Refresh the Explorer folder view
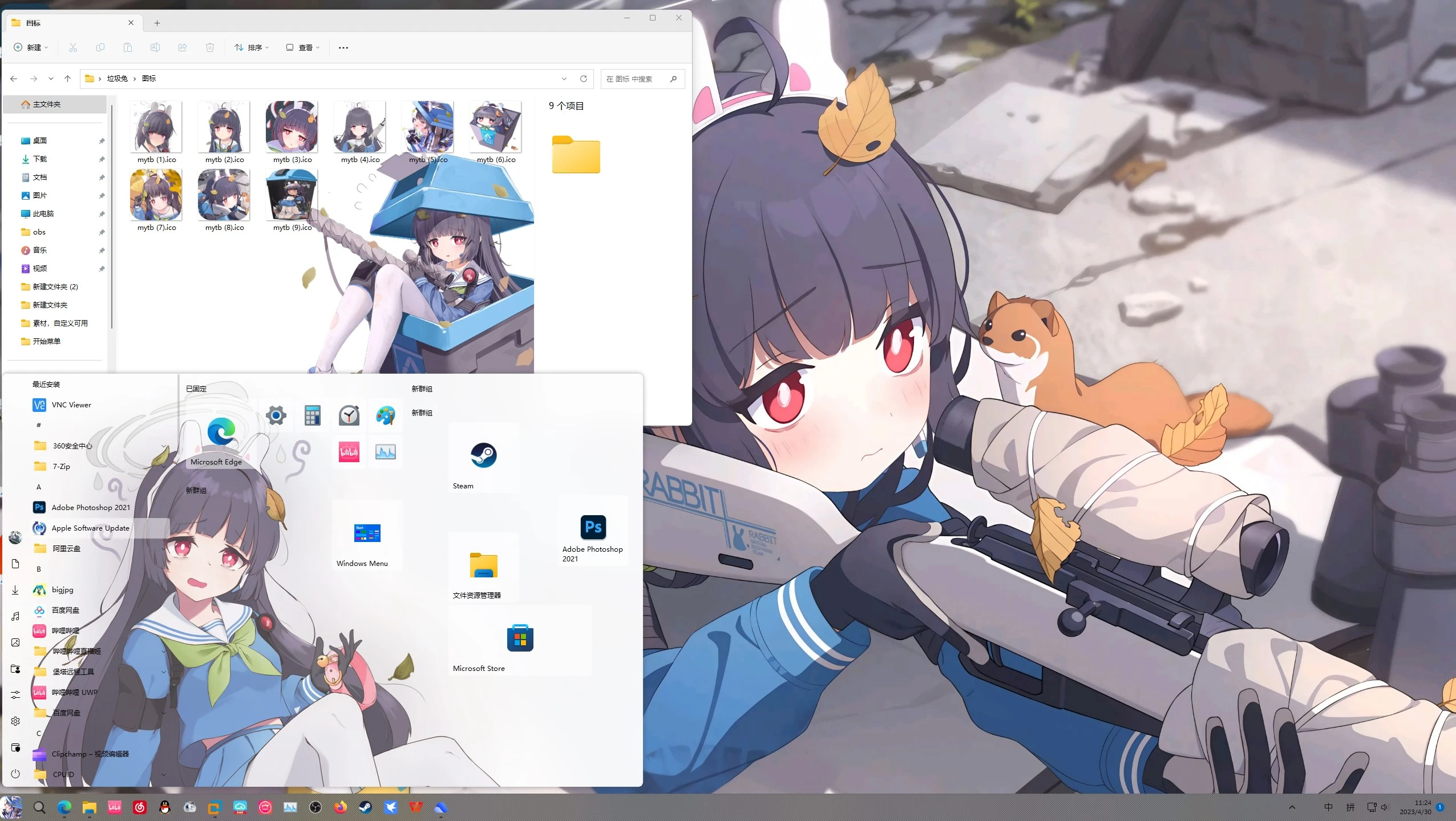The height and width of the screenshot is (821, 1456). [583, 79]
